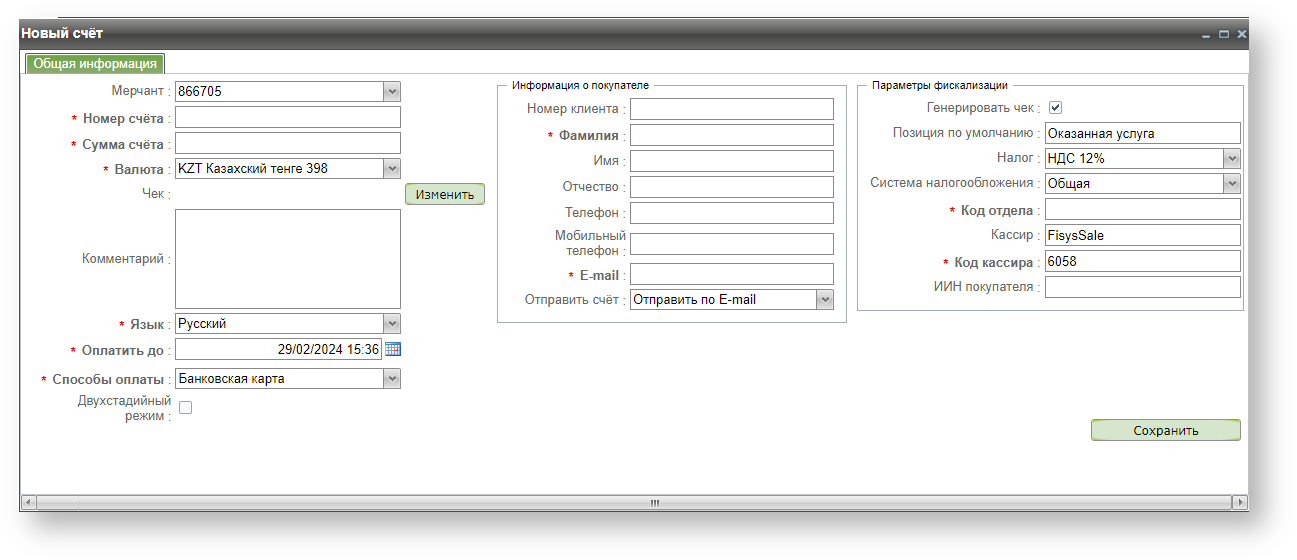This screenshot has width=1297, height=560.
Task: Expand the Отправить счёт dropdown
Action: click(824, 299)
